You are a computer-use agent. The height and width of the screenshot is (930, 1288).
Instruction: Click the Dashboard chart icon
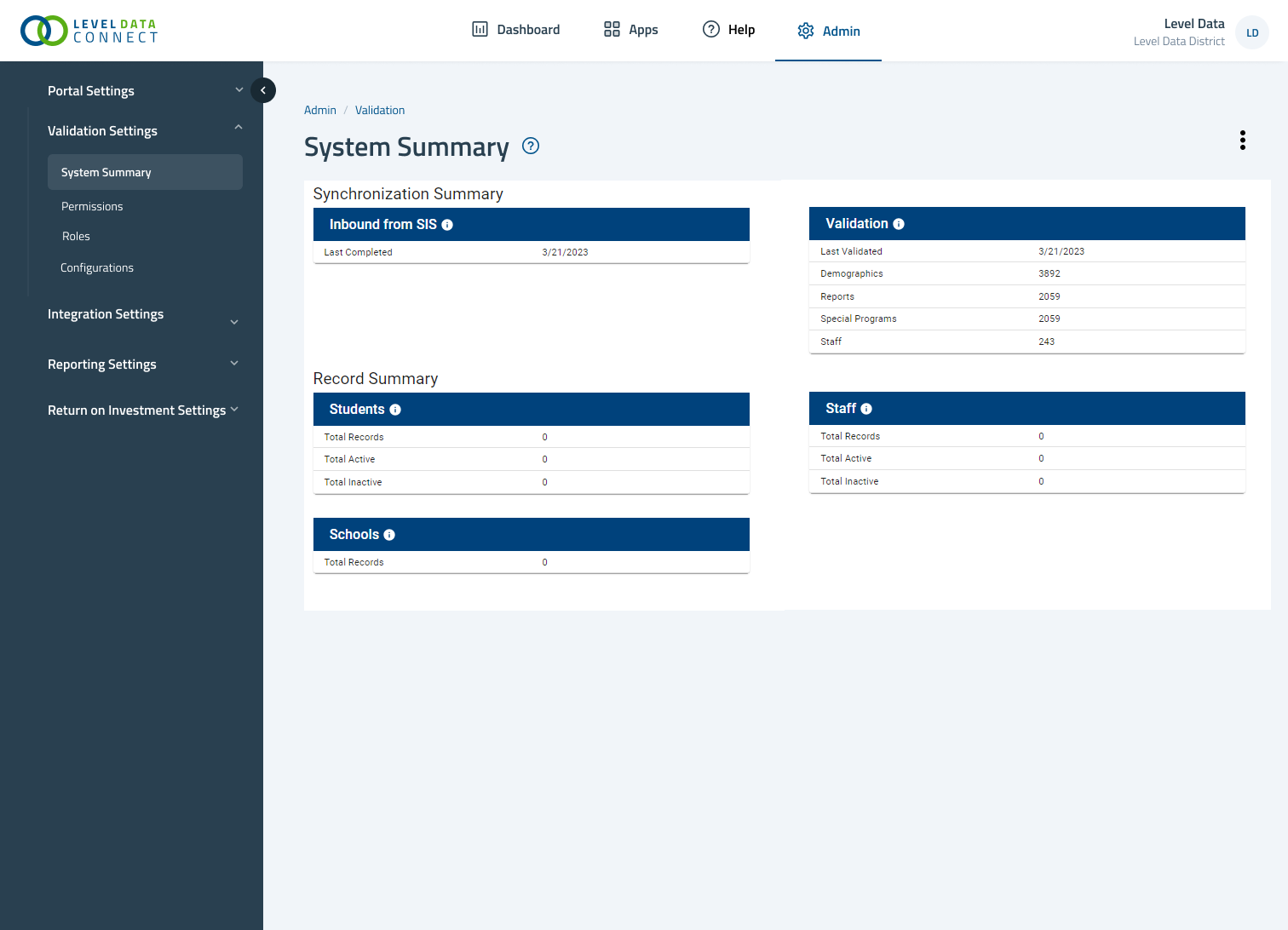pos(480,30)
